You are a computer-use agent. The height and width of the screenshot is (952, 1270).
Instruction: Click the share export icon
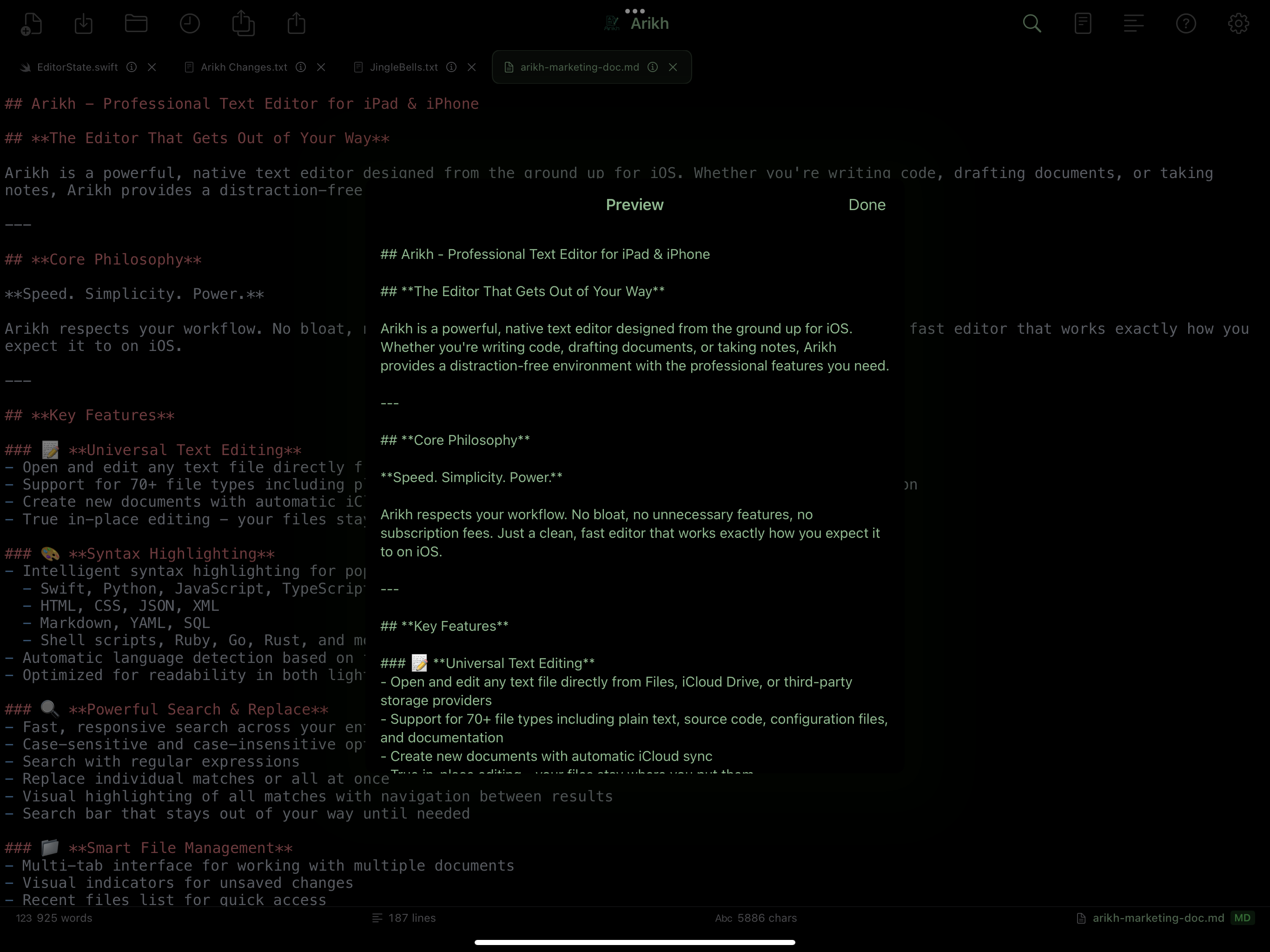[x=296, y=24]
